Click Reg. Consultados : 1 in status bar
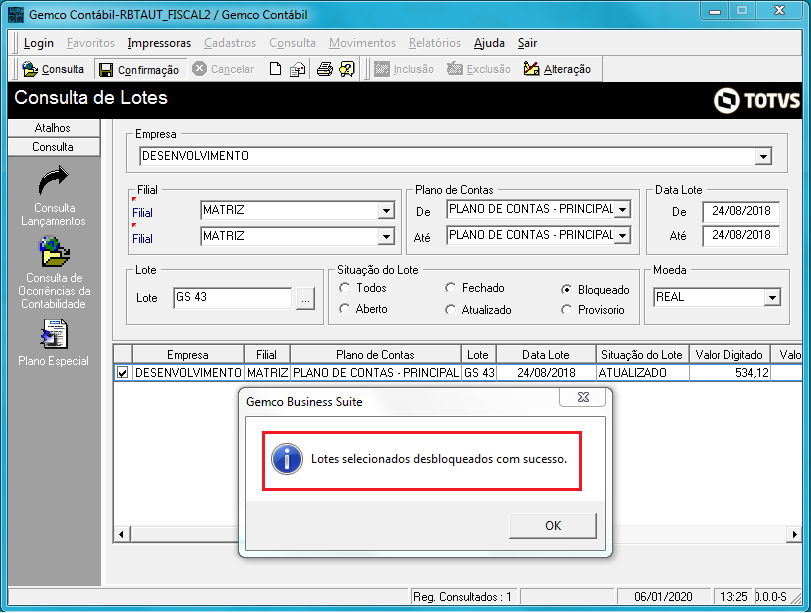This screenshot has height=613, width=811. (x=463, y=597)
